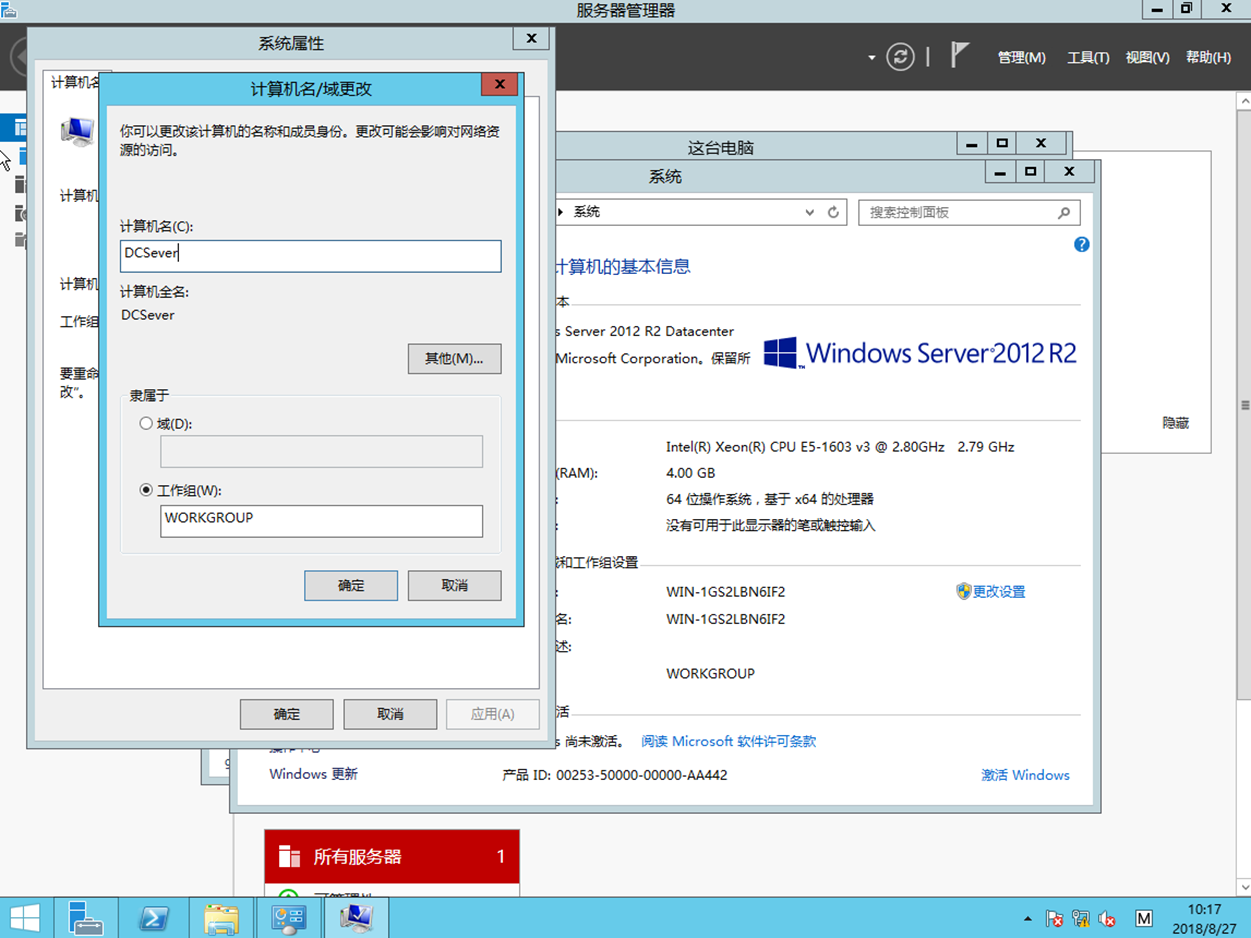Click the breadcrumb arrow before 系统
1251x938 pixels.
[561, 212]
